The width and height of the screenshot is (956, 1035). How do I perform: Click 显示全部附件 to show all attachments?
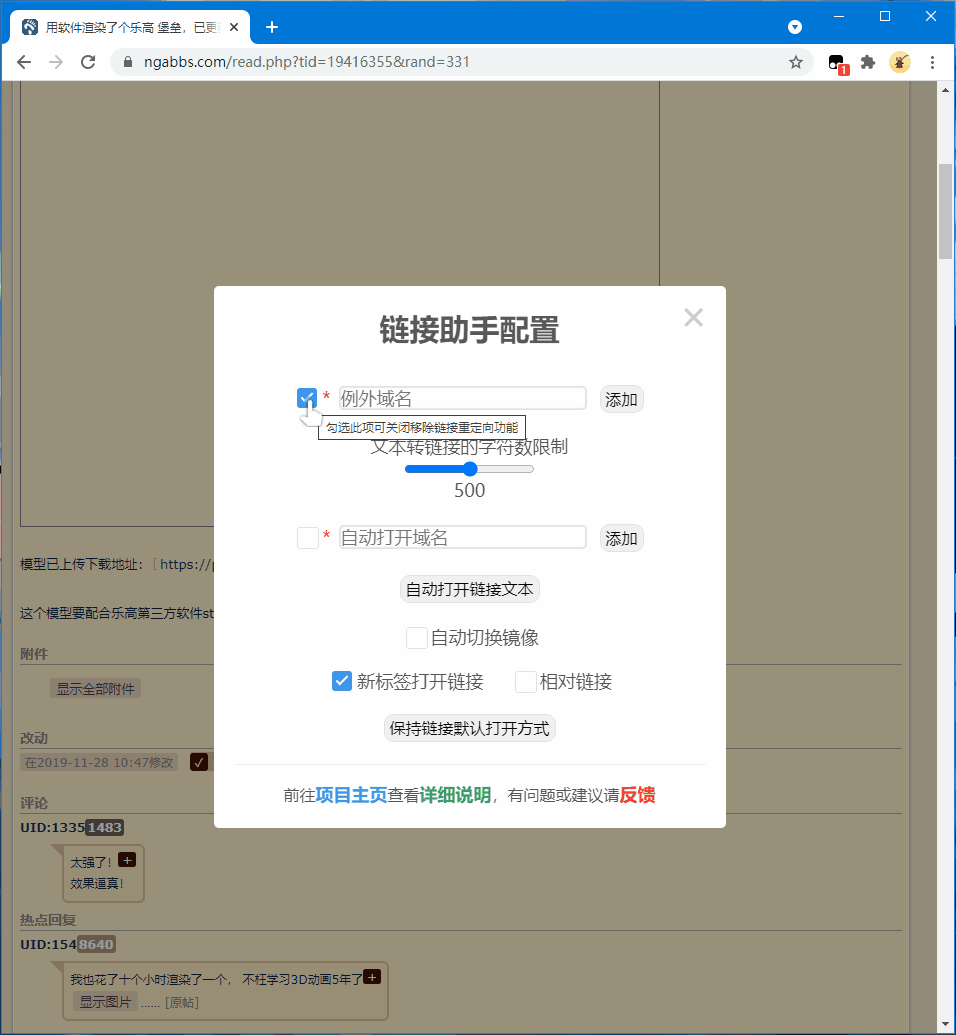pyautogui.click(x=95, y=688)
